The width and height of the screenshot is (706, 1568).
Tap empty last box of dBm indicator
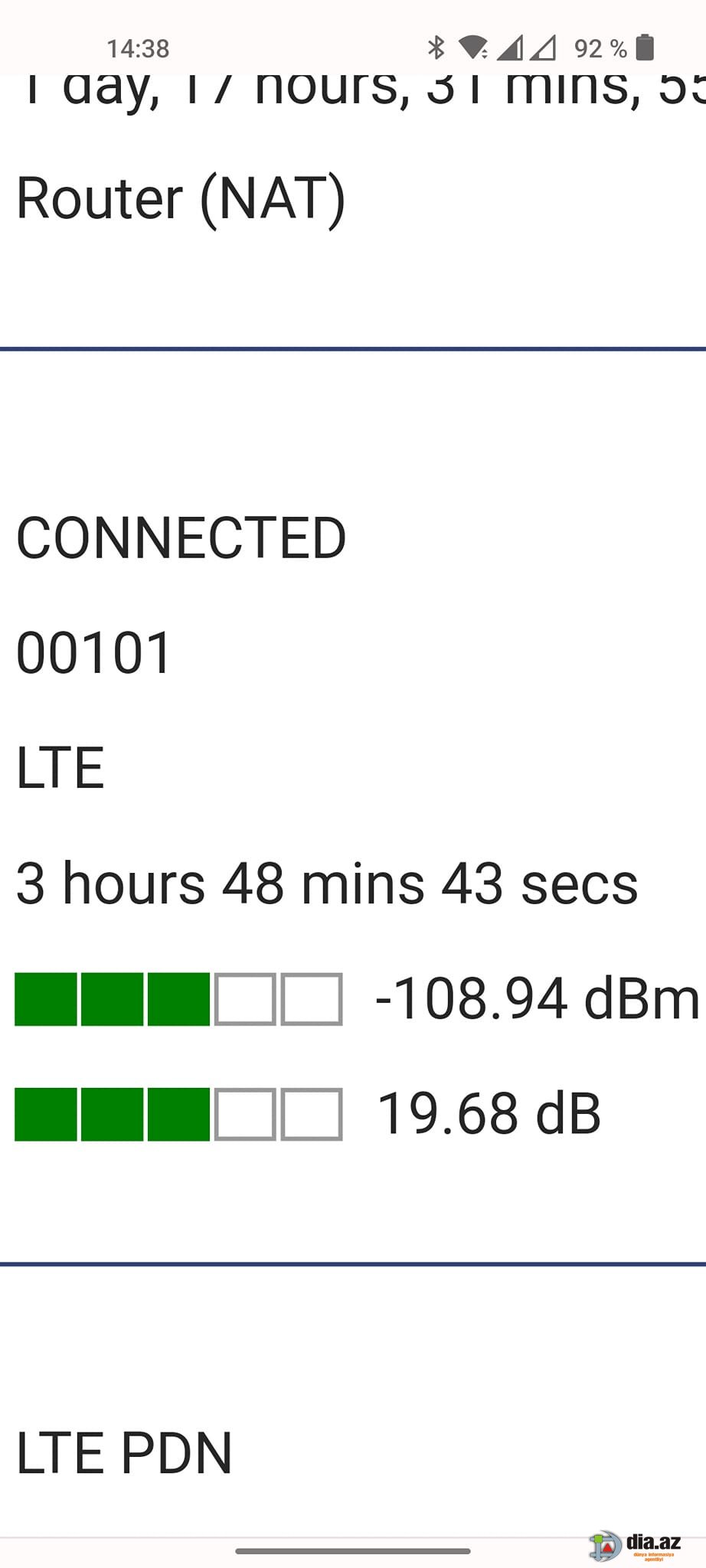312,999
